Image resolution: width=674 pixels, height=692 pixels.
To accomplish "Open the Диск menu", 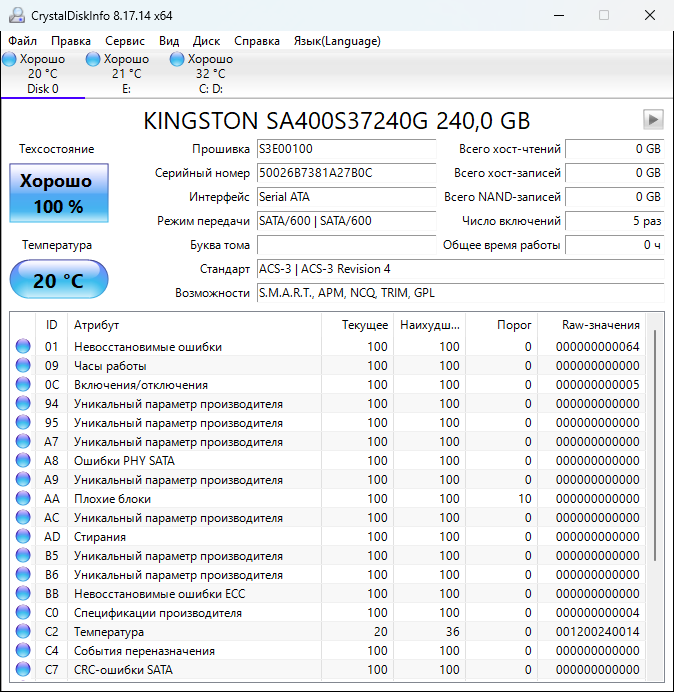I will pyautogui.click(x=206, y=41).
